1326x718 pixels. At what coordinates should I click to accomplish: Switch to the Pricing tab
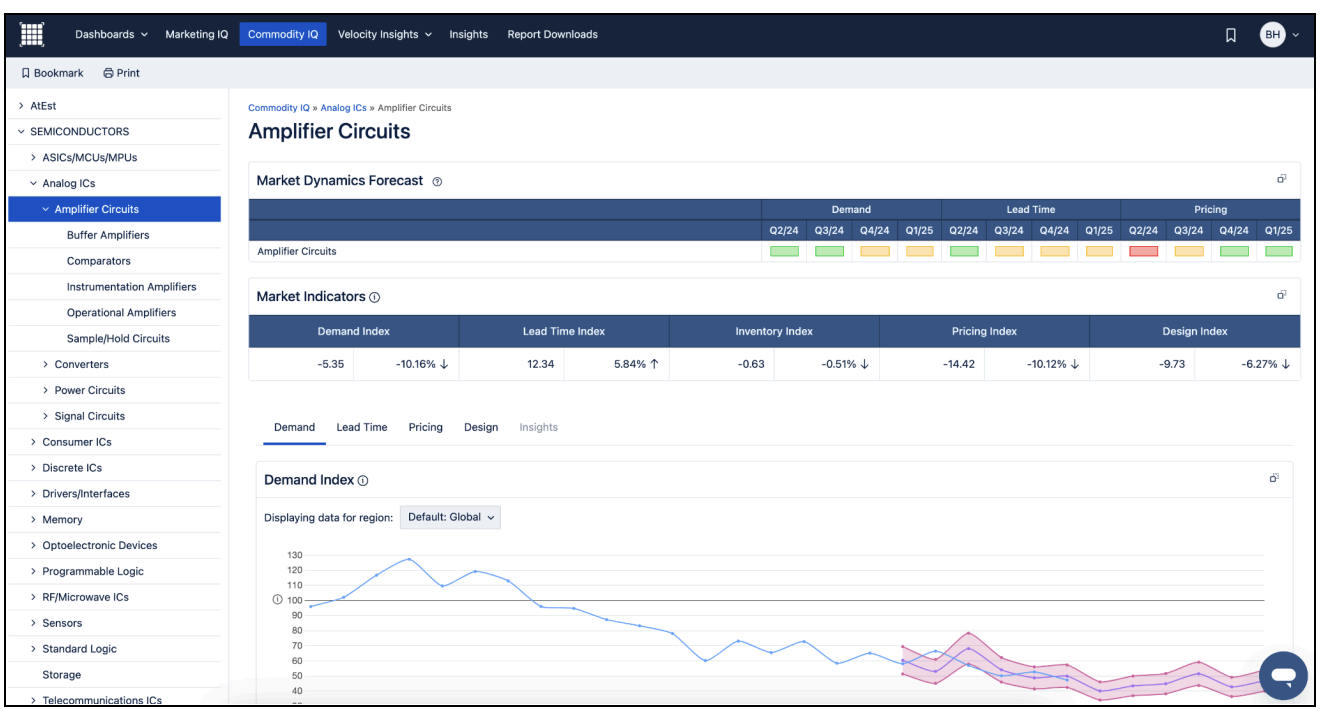(425, 427)
